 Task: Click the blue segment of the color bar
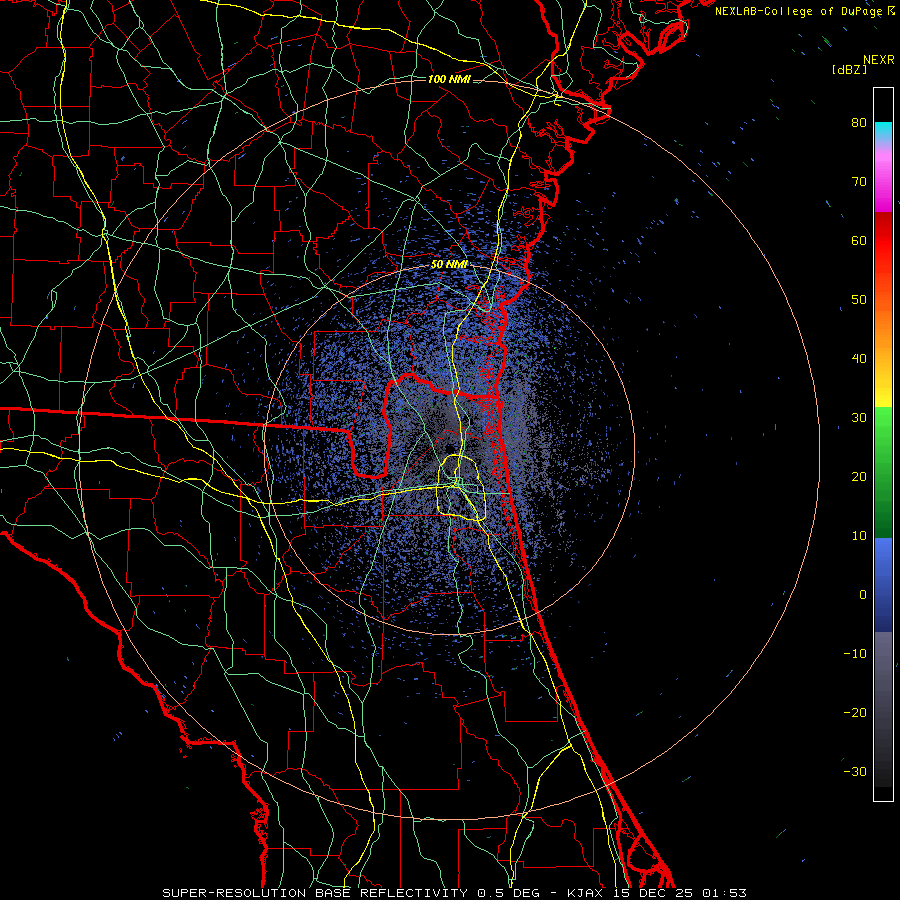[883, 585]
